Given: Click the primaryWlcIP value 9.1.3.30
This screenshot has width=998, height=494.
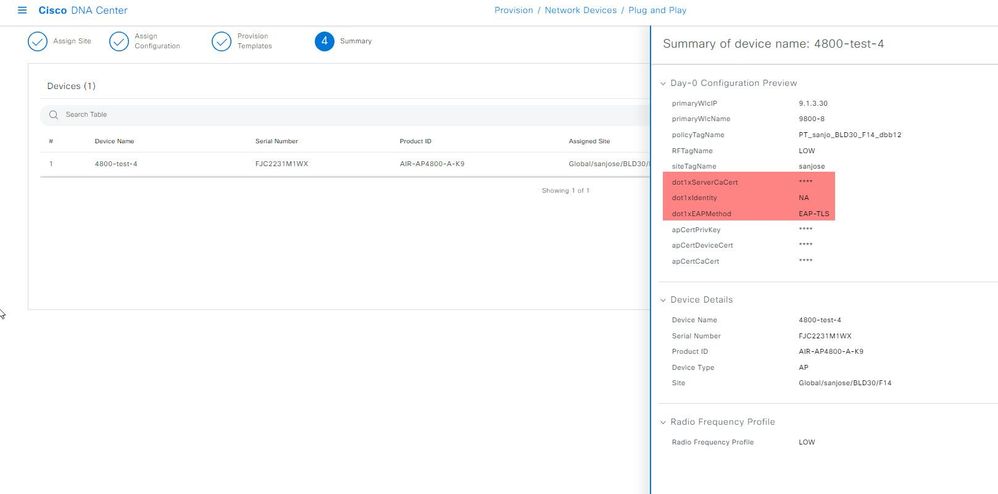Looking at the screenshot, I should (813, 103).
